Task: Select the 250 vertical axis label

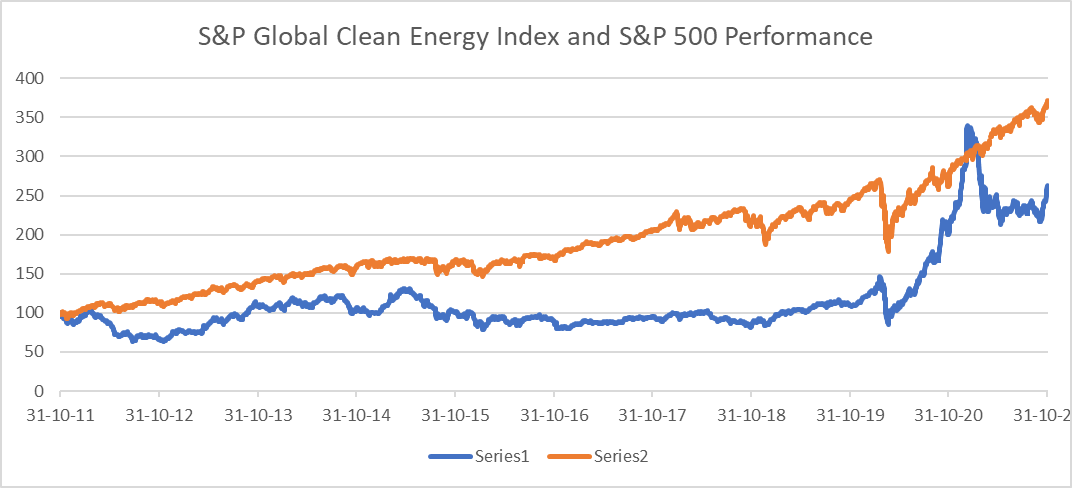Action: tap(36, 195)
